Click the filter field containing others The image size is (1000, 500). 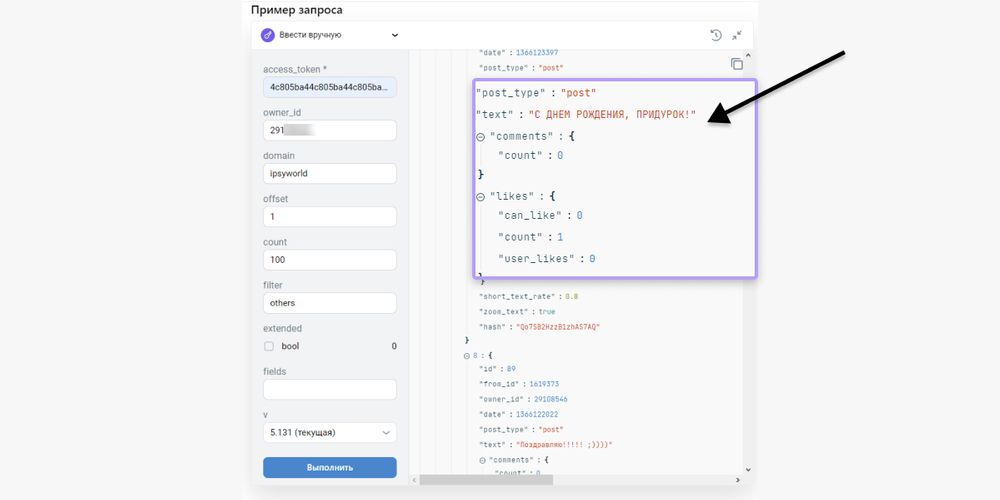329,303
